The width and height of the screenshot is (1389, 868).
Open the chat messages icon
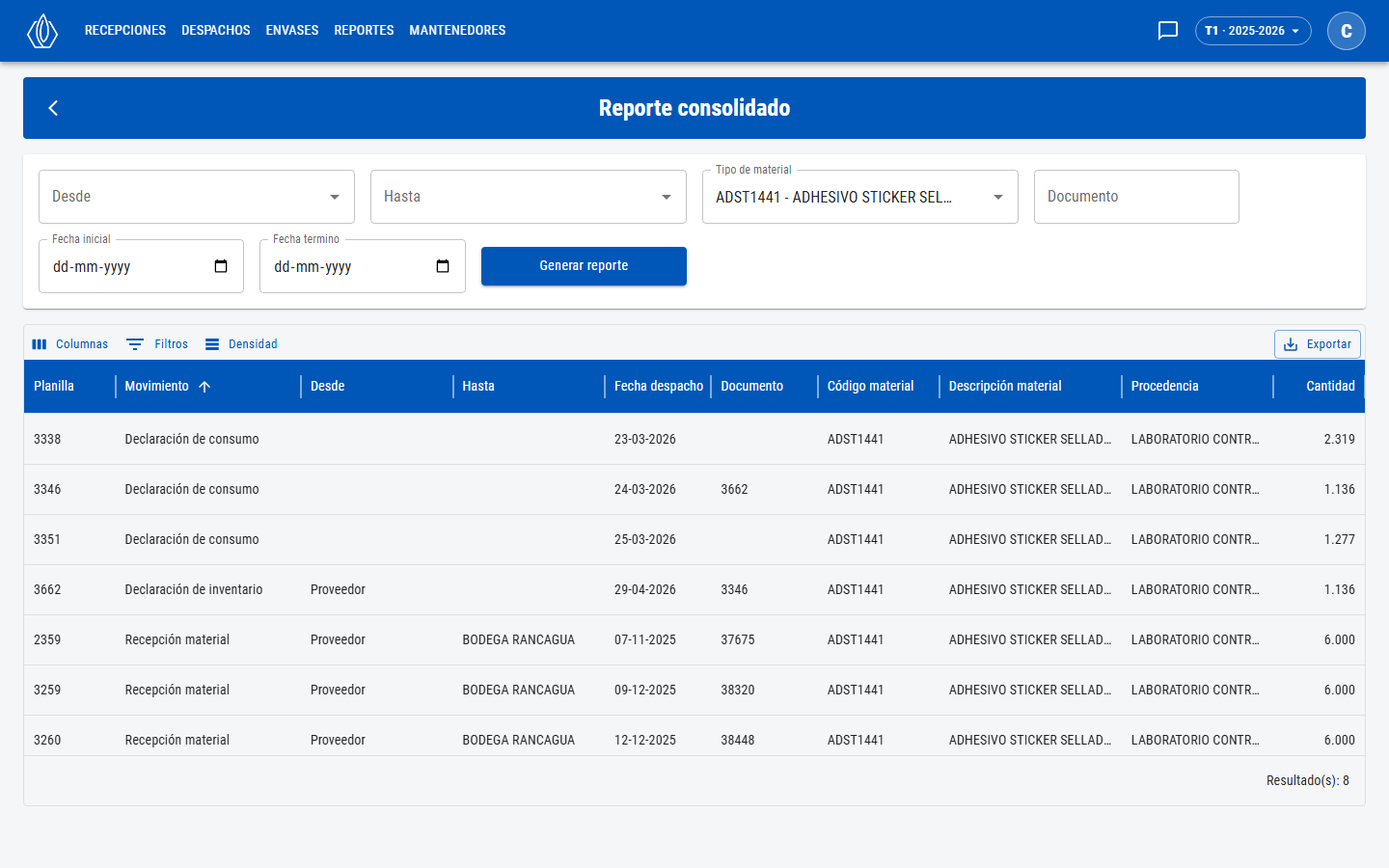click(x=1168, y=31)
